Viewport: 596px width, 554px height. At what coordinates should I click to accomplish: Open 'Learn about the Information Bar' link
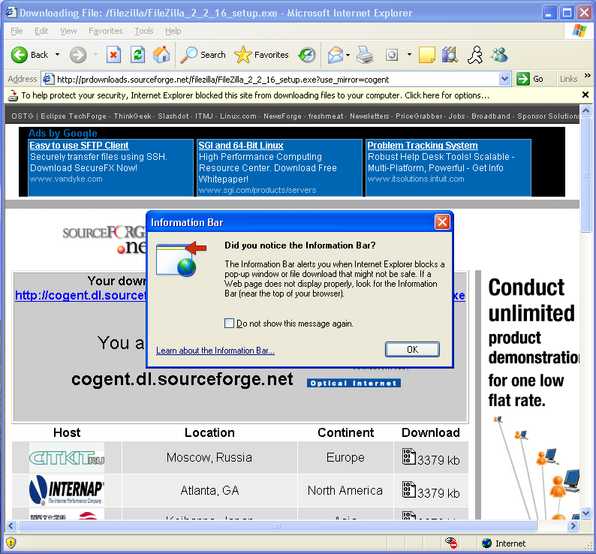(x=215, y=350)
